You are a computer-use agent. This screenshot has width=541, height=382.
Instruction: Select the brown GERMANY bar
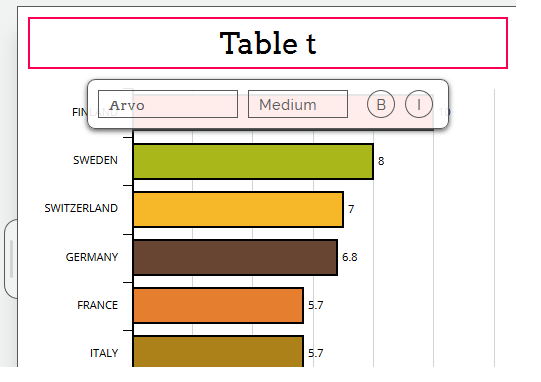coord(235,257)
